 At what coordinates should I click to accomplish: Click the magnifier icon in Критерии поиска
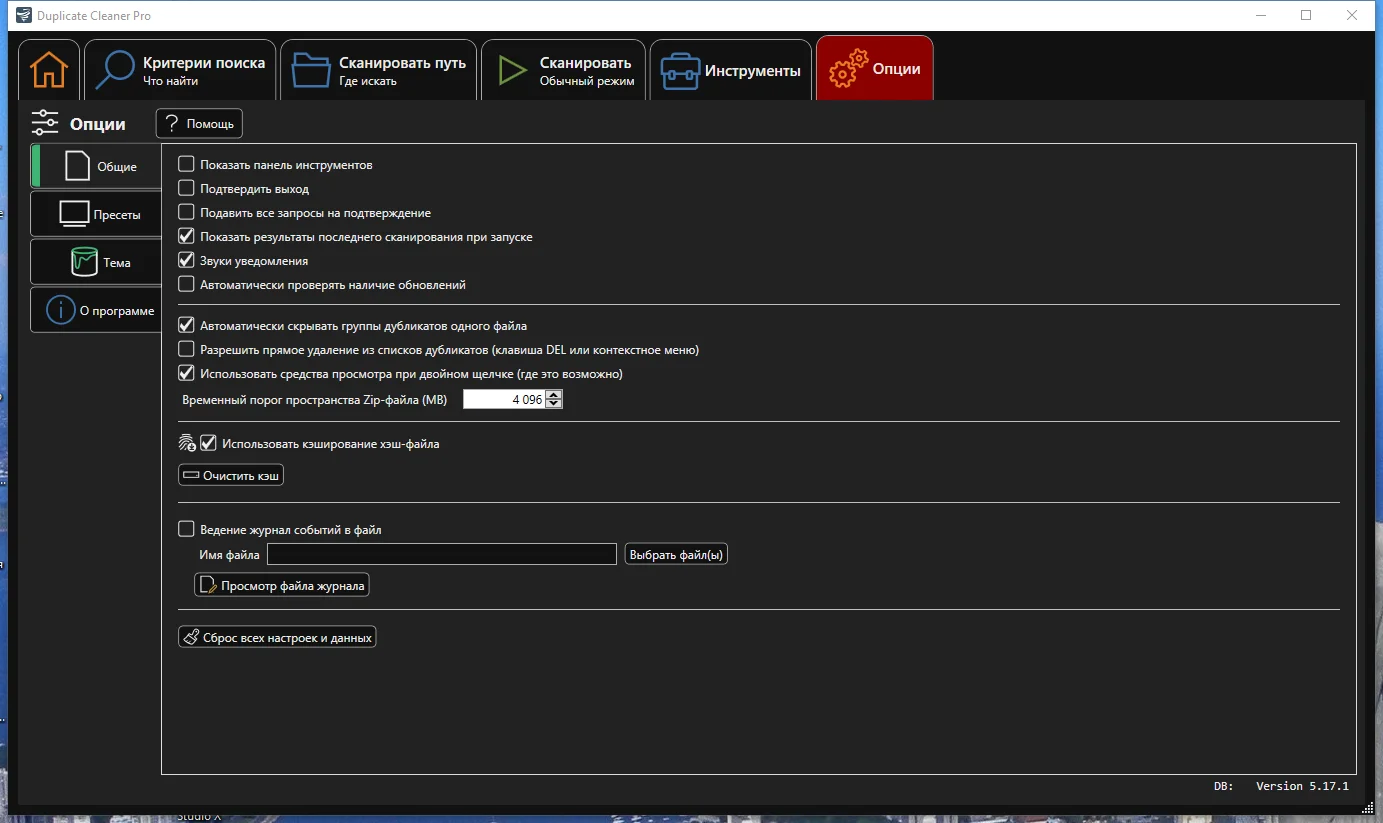click(x=115, y=70)
